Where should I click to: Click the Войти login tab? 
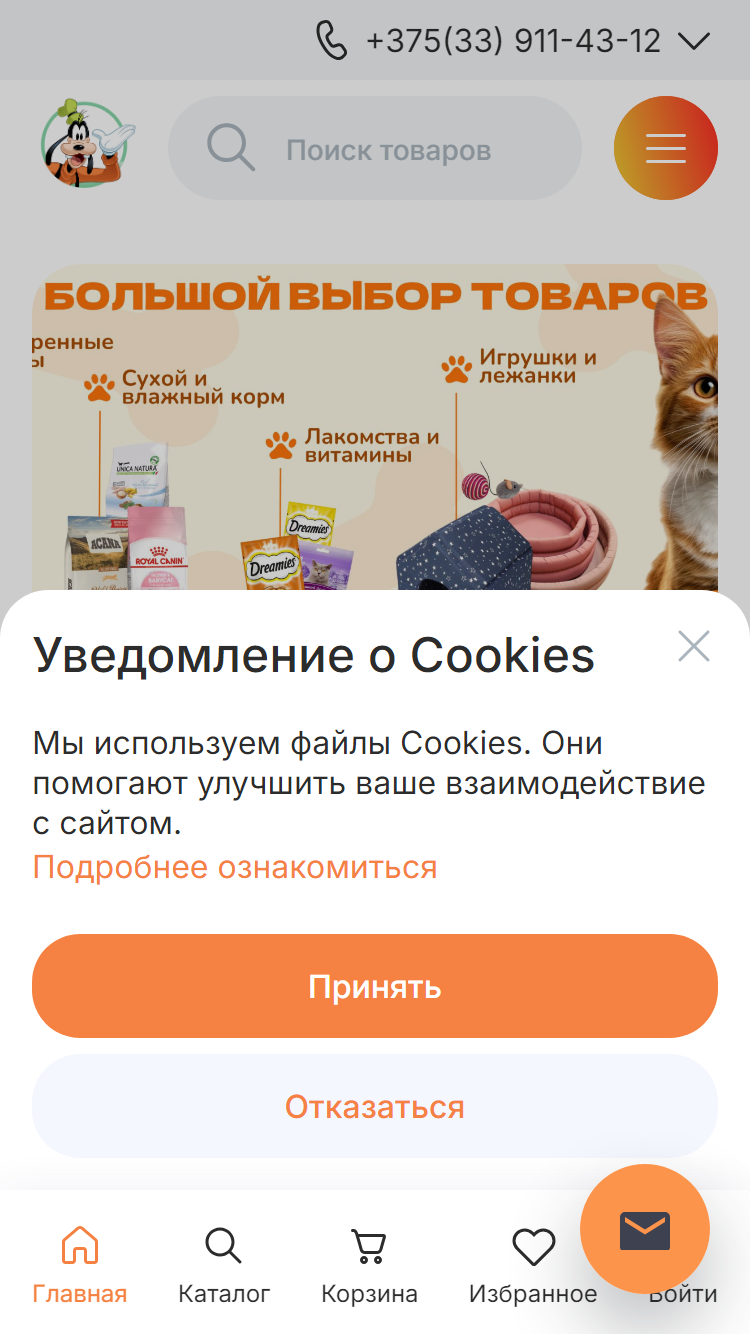(x=683, y=1292)
